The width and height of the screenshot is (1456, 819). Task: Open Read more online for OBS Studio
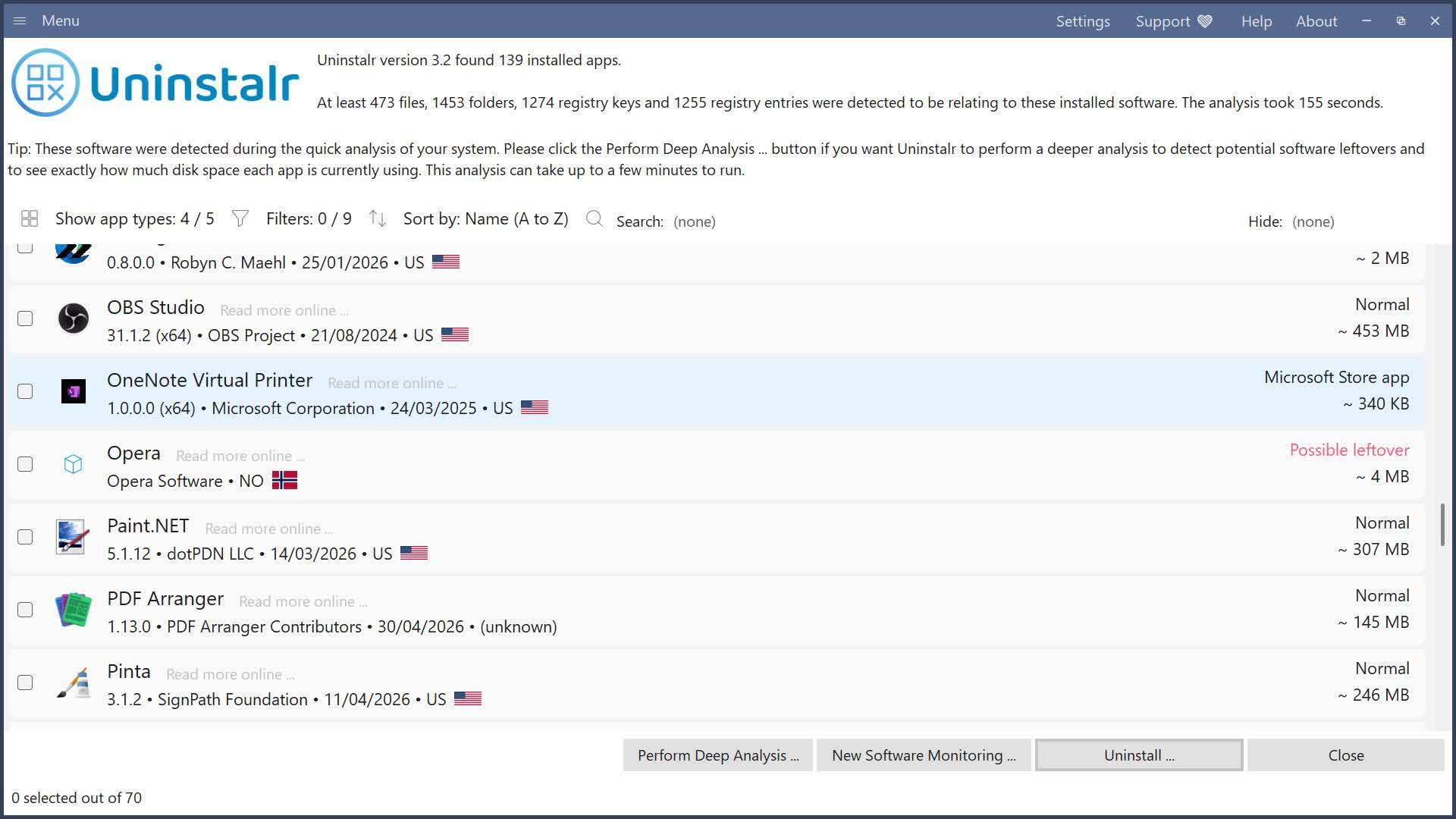[284, 310]
